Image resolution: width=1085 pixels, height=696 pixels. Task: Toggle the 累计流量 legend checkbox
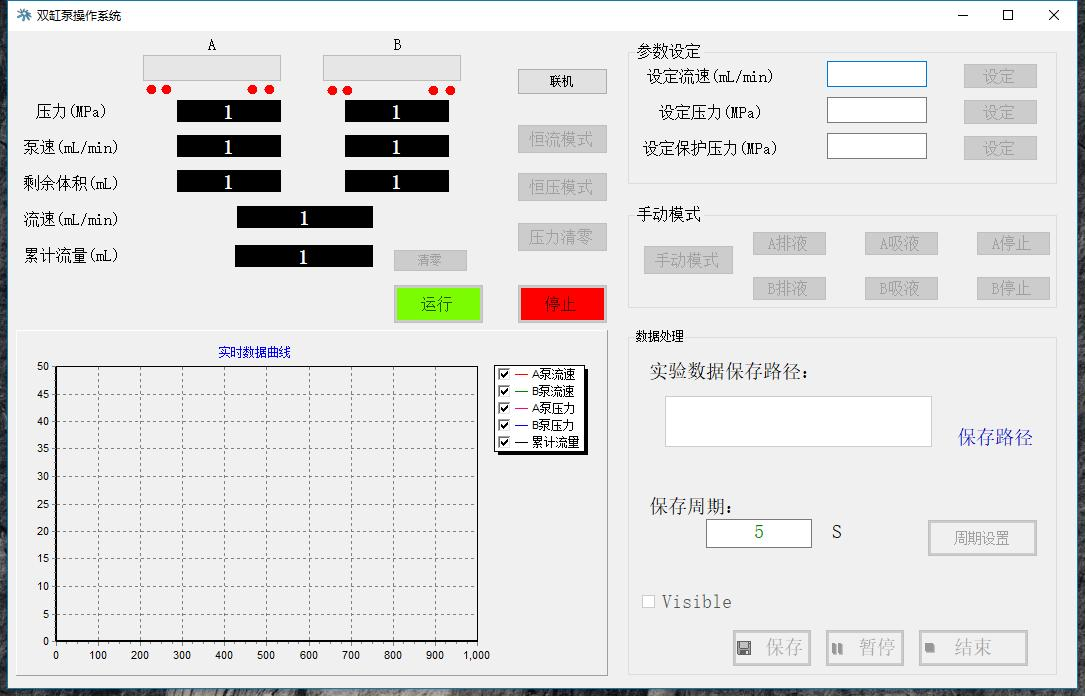[x=504, y=441]
